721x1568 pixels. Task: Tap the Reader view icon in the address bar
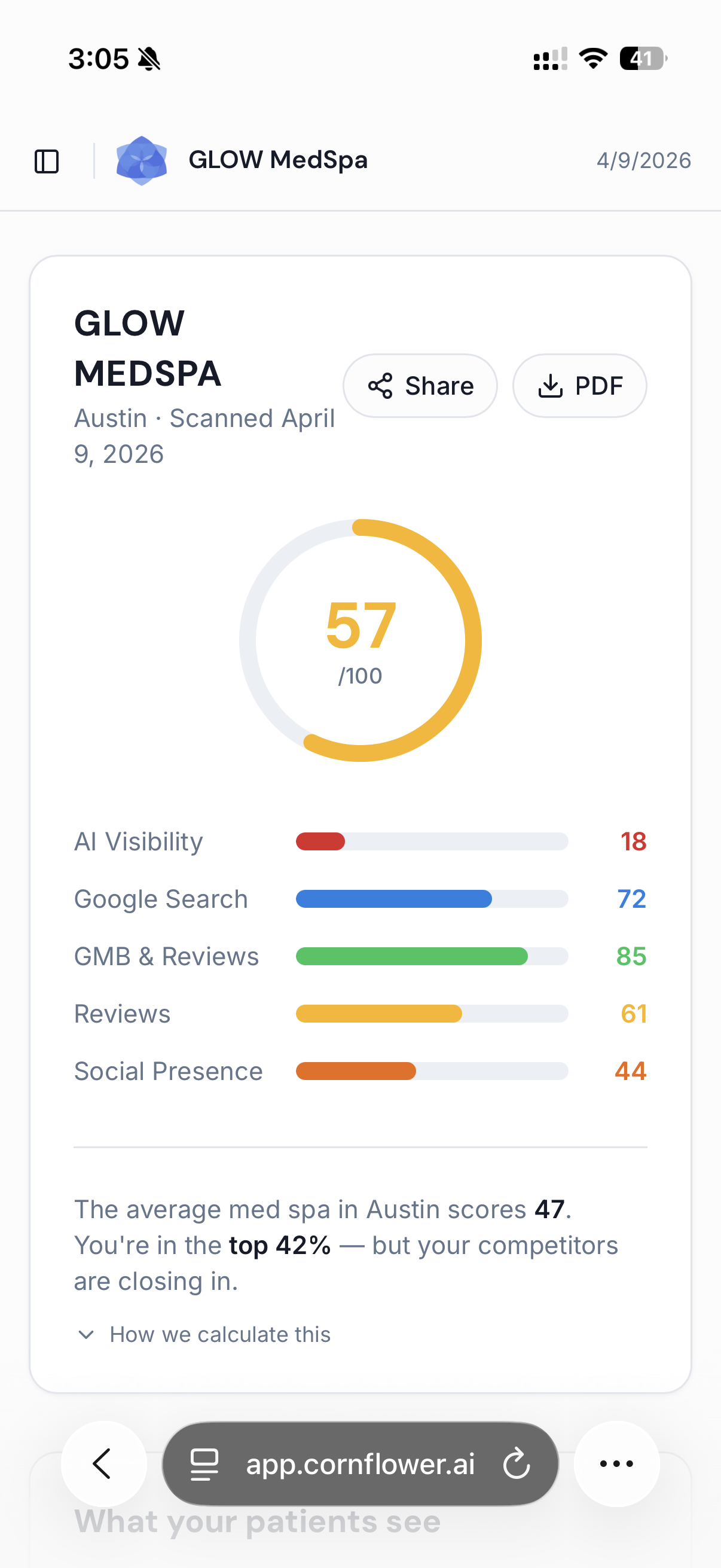(206, 1464)
